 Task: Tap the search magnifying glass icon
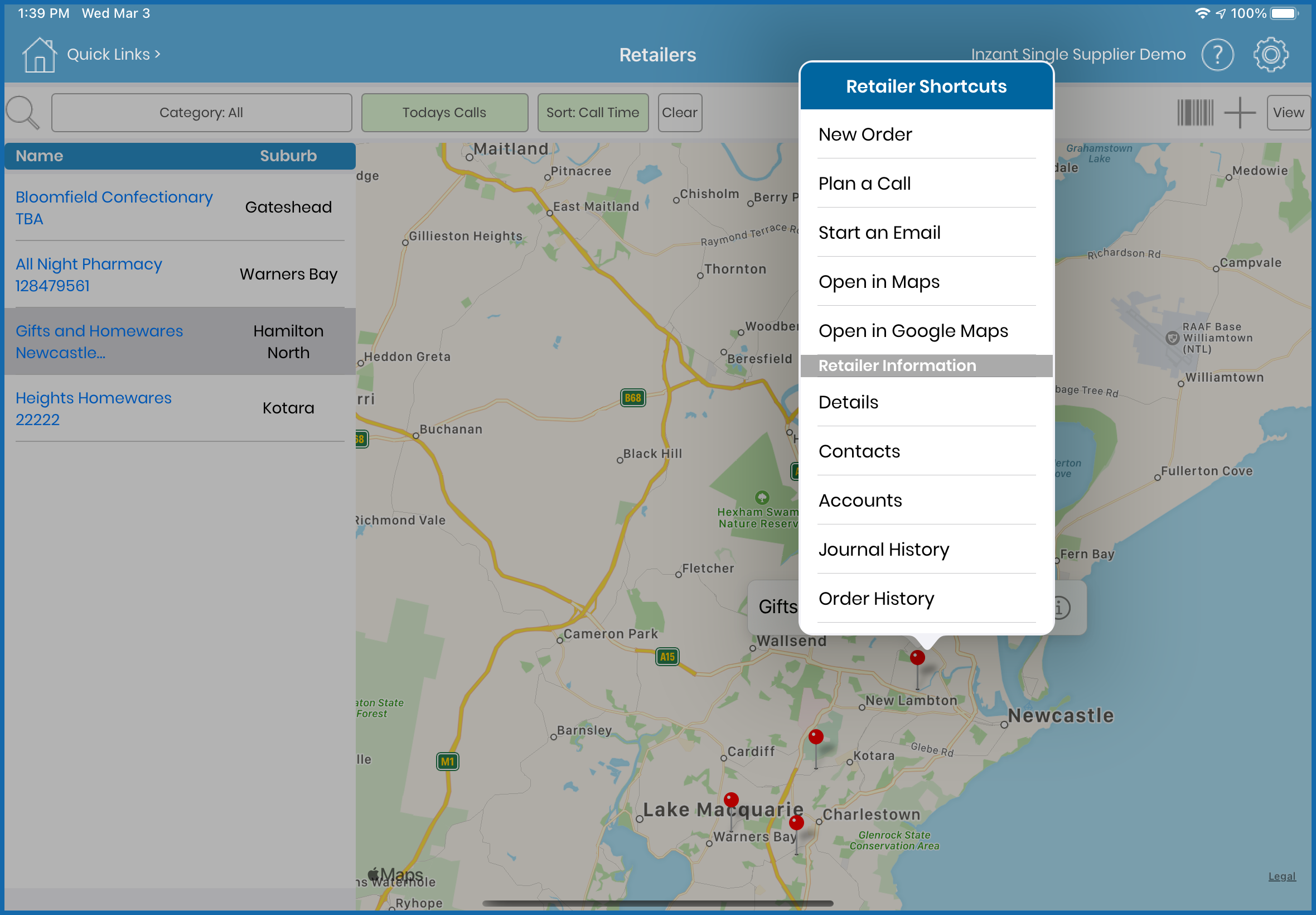[23, 112]
